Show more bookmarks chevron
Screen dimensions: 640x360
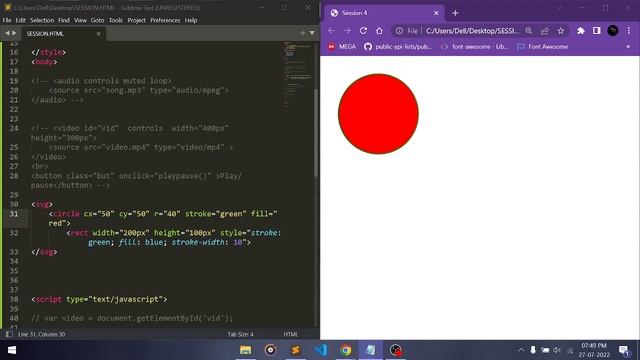point(628,47)
